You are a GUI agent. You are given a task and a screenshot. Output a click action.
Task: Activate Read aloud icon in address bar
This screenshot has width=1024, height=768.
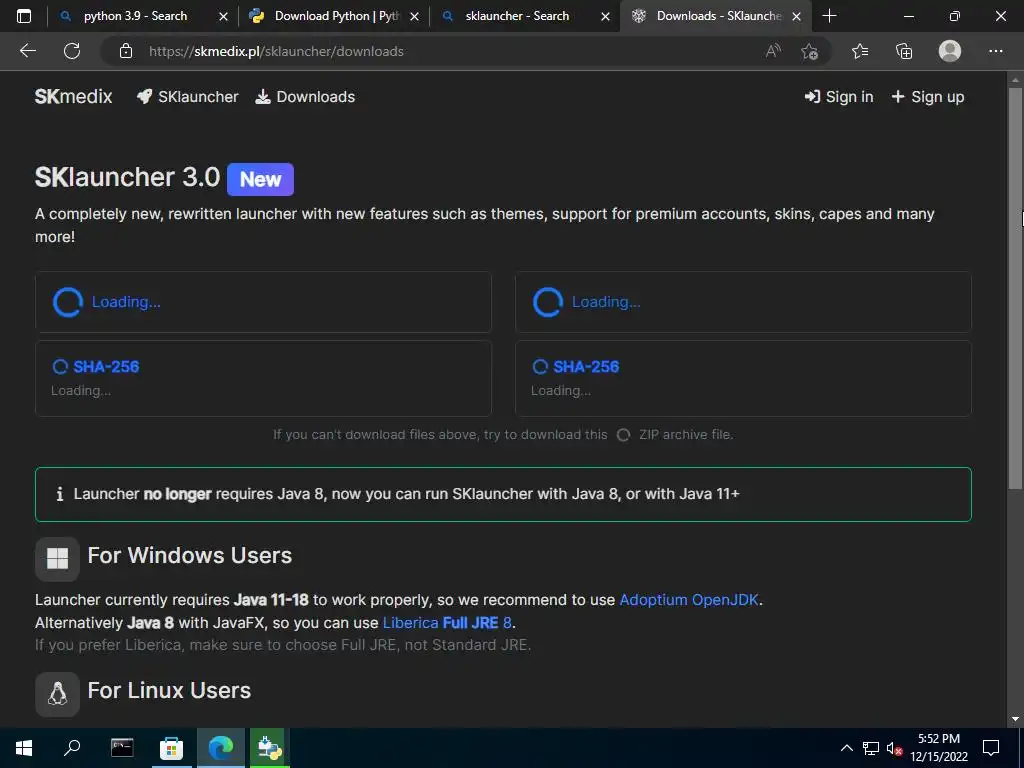(x=773, y=51)
